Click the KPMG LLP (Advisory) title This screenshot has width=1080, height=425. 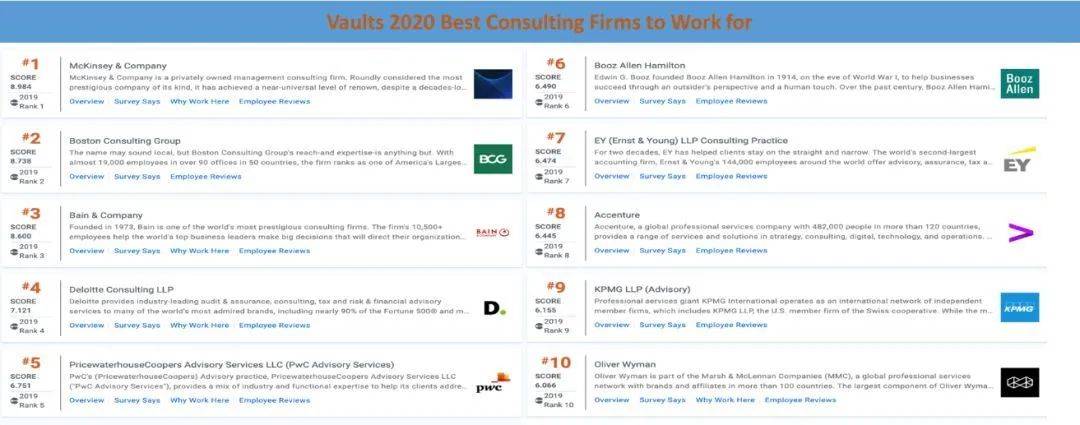click(x=642, y=289)
